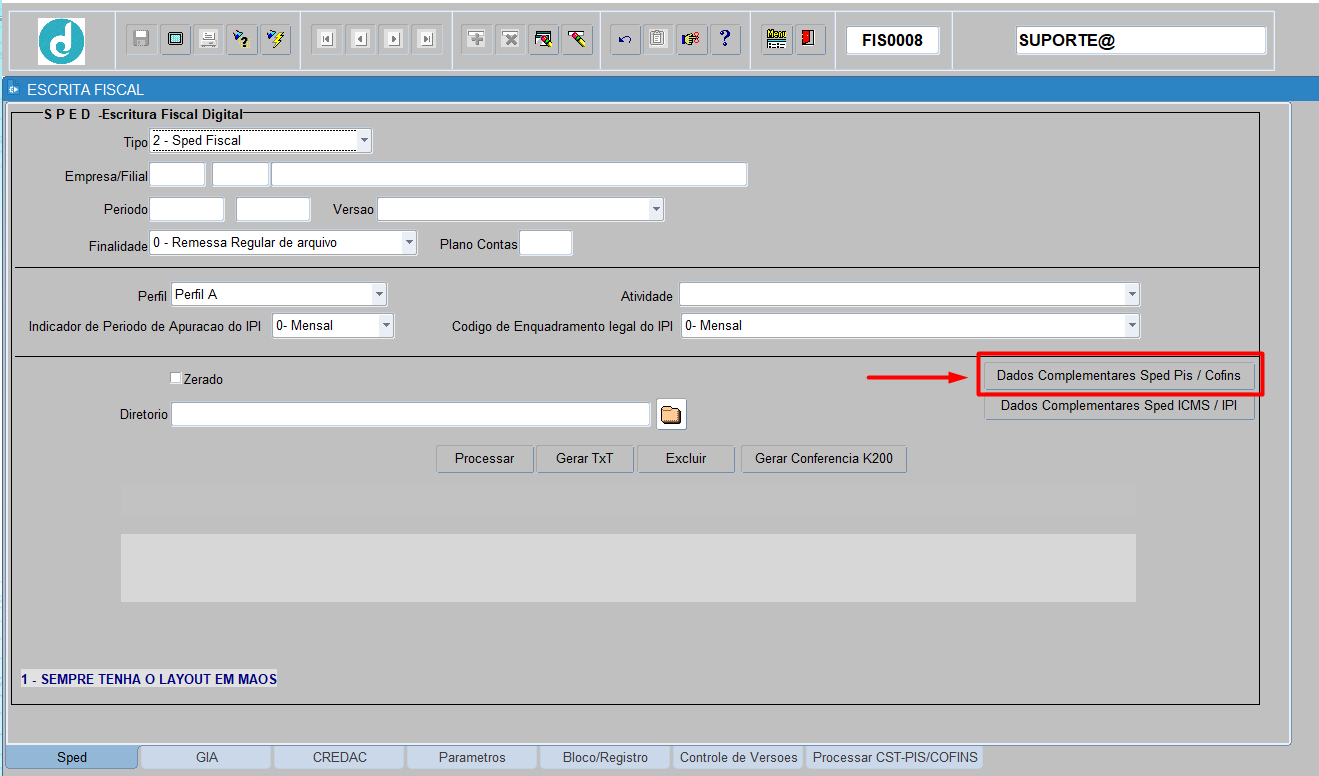Click the pointing hand toolbar icon
The image size is (1319, 776).
pos(691,40)
